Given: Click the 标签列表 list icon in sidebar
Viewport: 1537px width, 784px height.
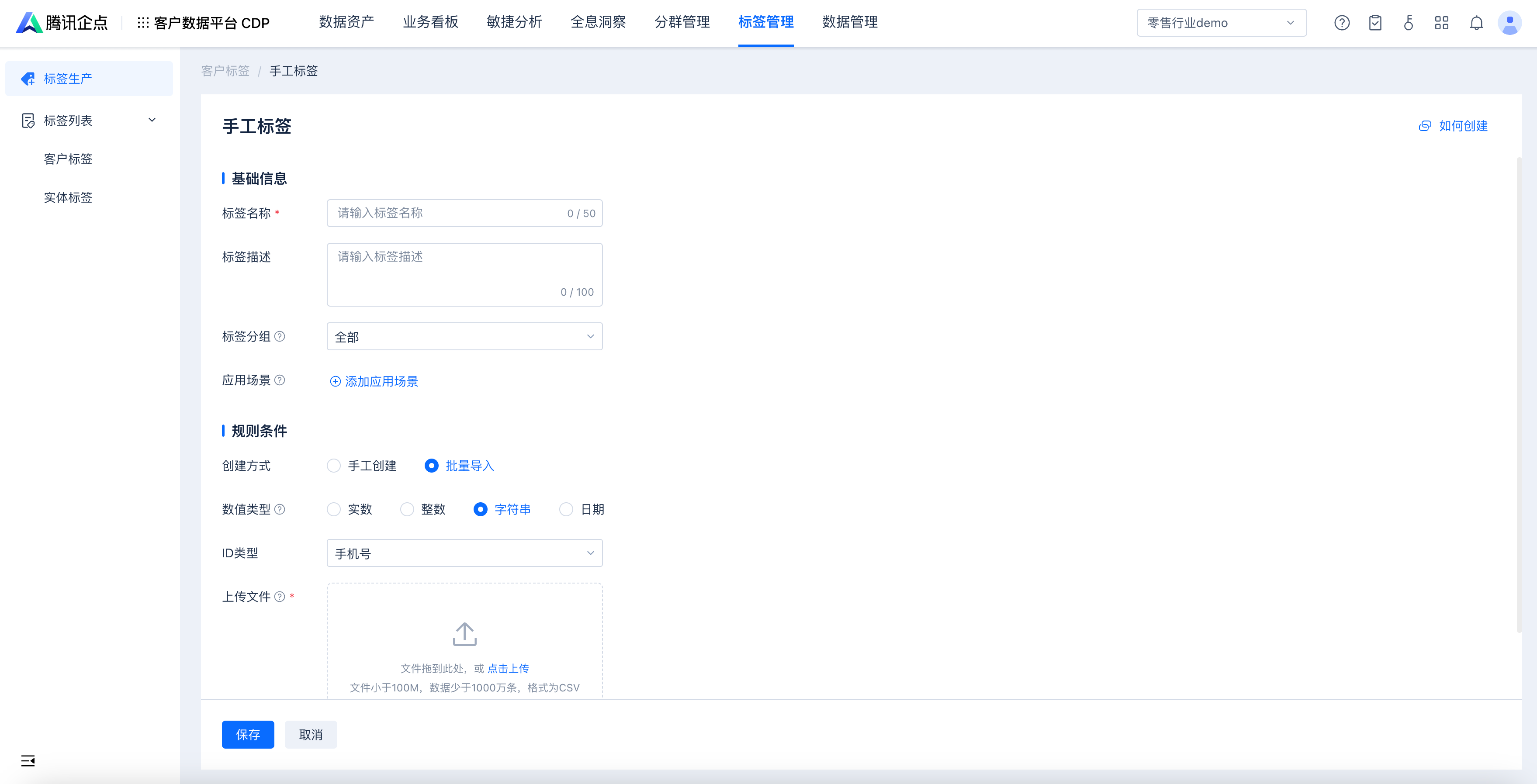Looking at the screenshot, I should 28,121.
